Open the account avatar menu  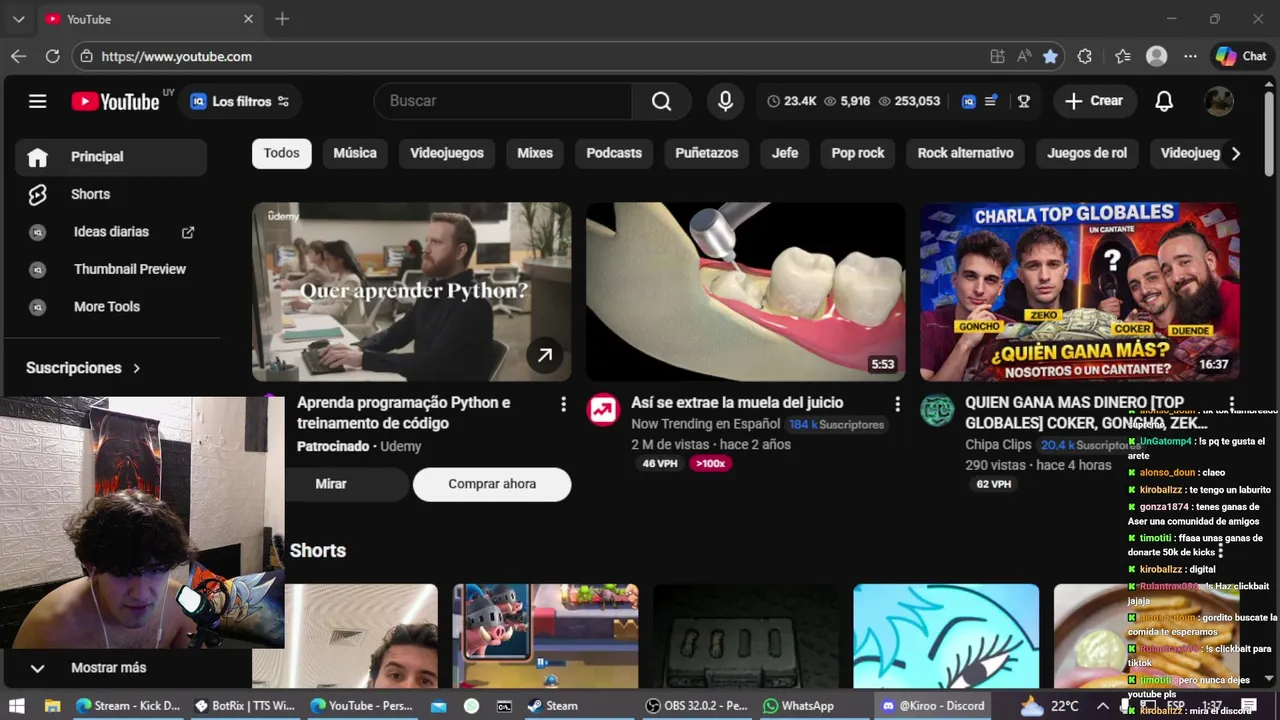point(1218,101)
